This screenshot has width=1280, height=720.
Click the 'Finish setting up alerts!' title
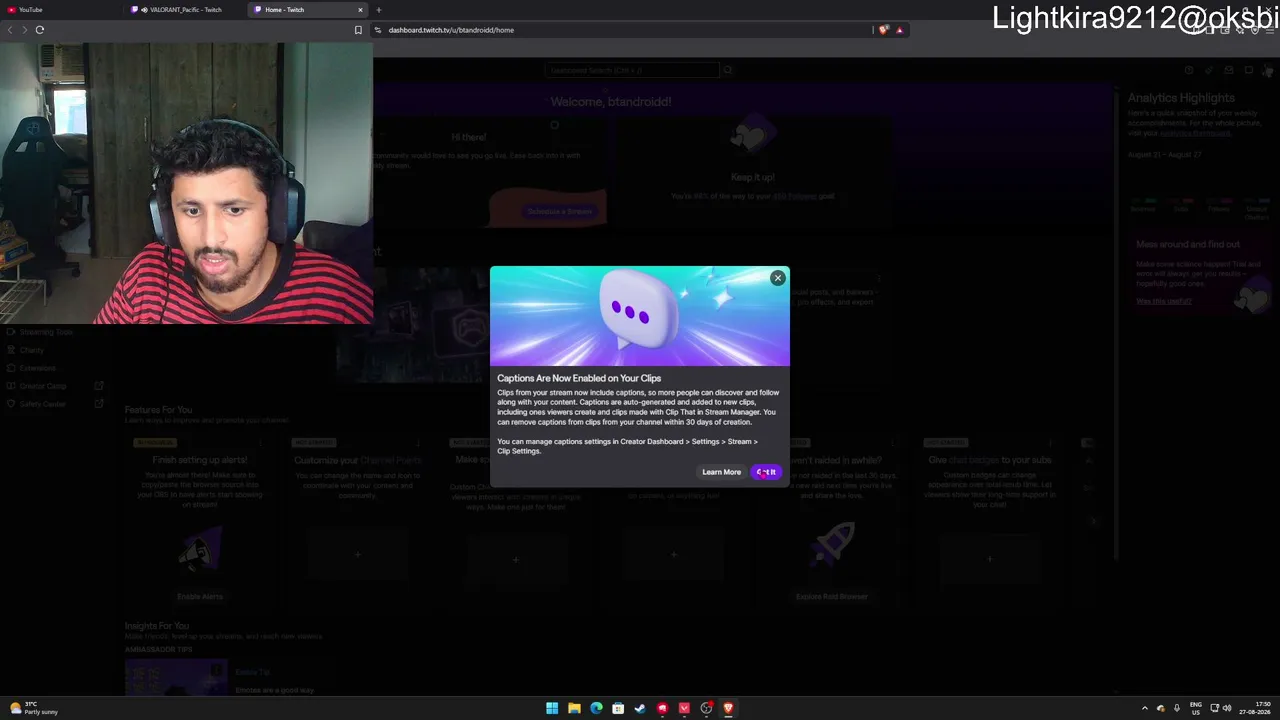coord(200,460)
